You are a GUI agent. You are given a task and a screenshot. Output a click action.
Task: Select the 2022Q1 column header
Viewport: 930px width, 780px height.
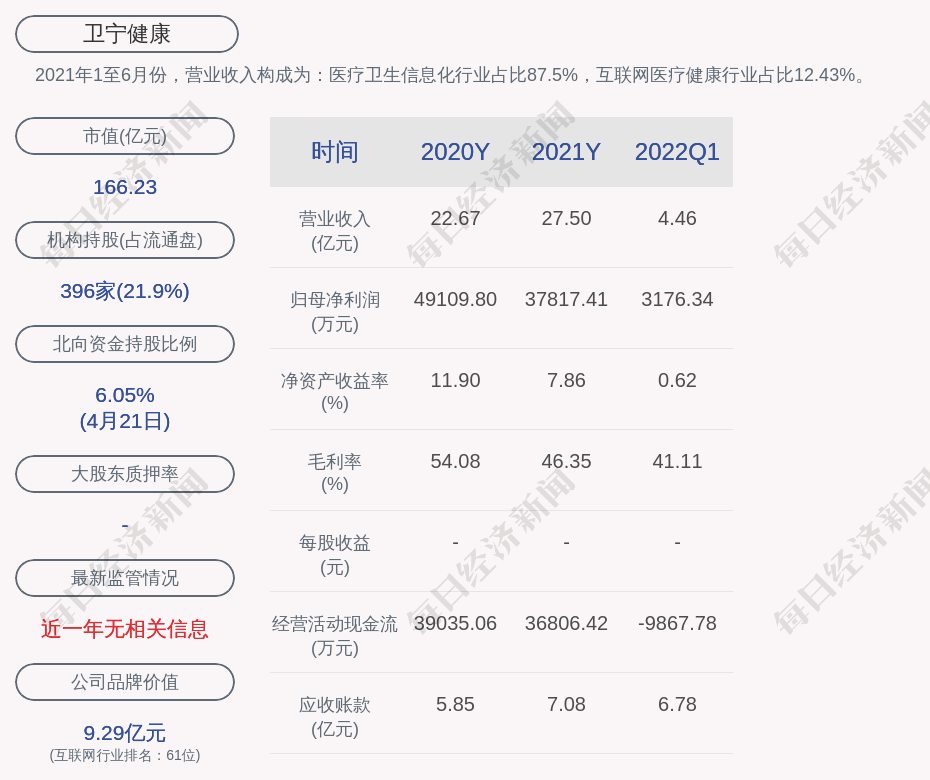pos(677,152)
